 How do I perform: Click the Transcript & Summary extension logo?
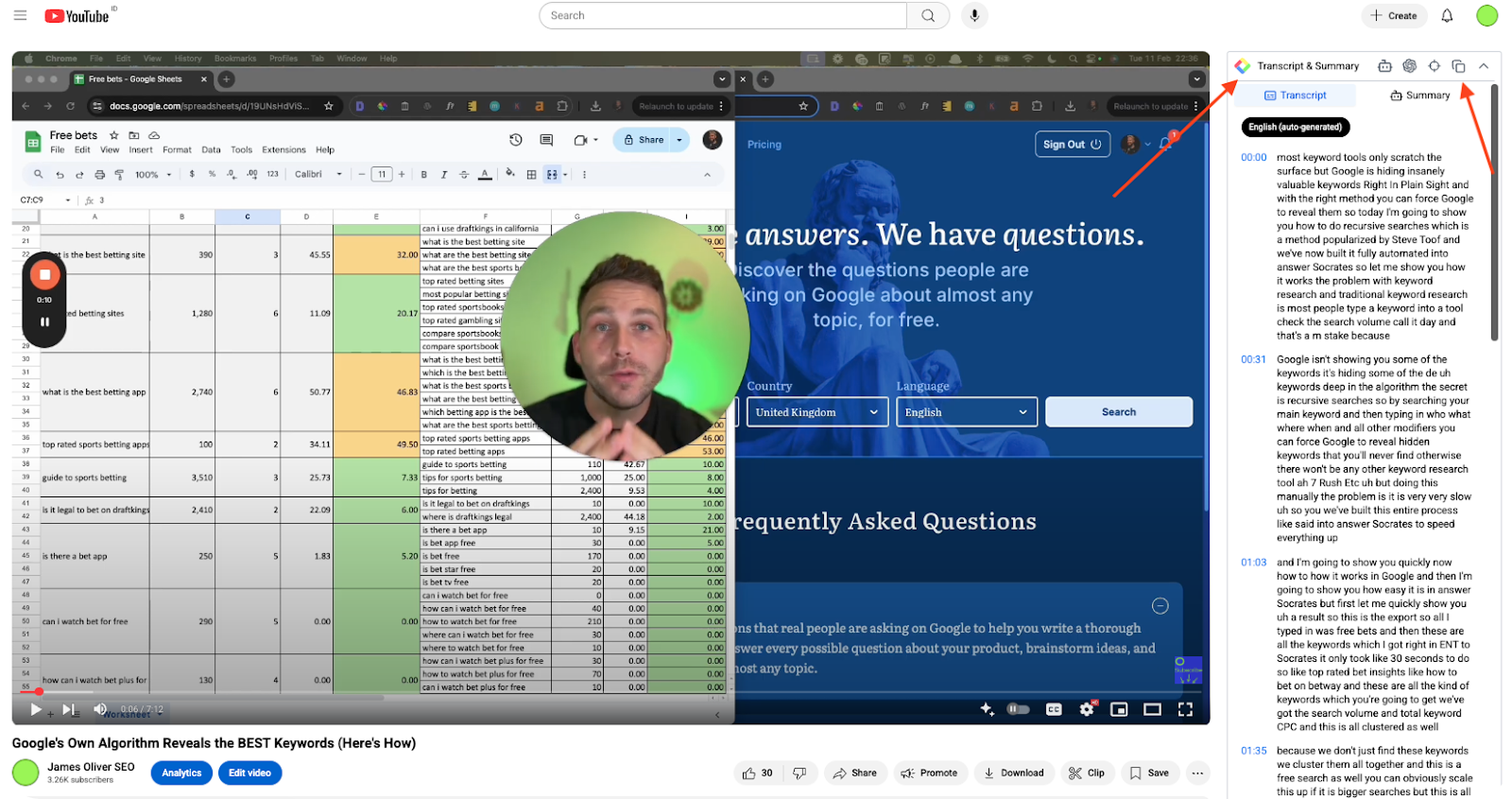(1243, 65)
